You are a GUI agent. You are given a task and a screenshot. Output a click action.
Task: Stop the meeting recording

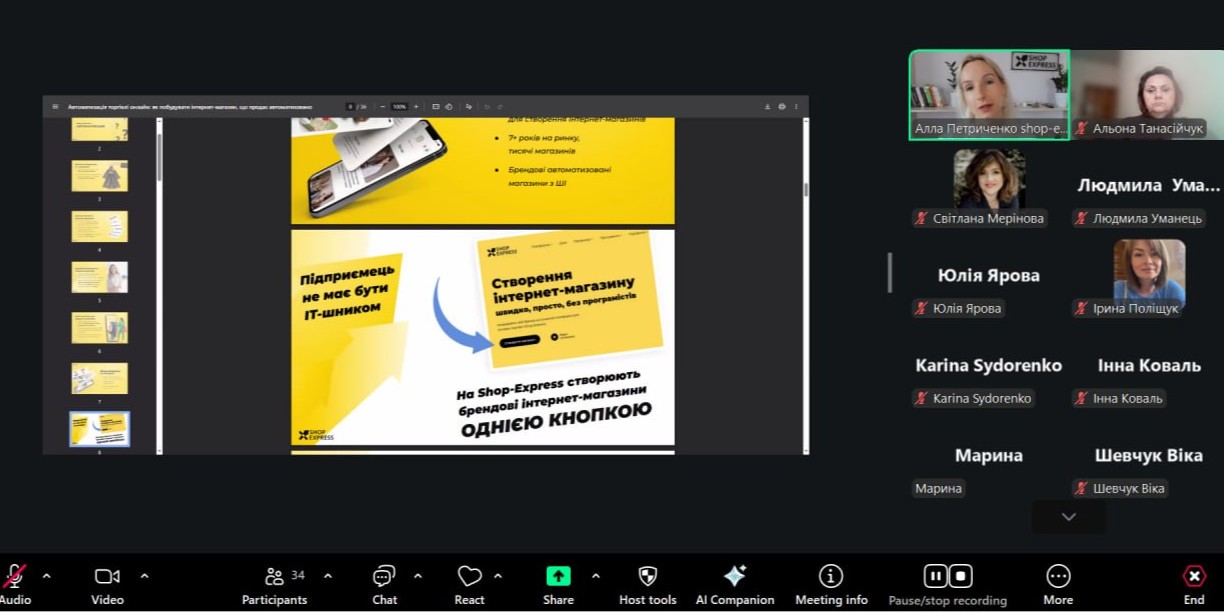[960, 576]
